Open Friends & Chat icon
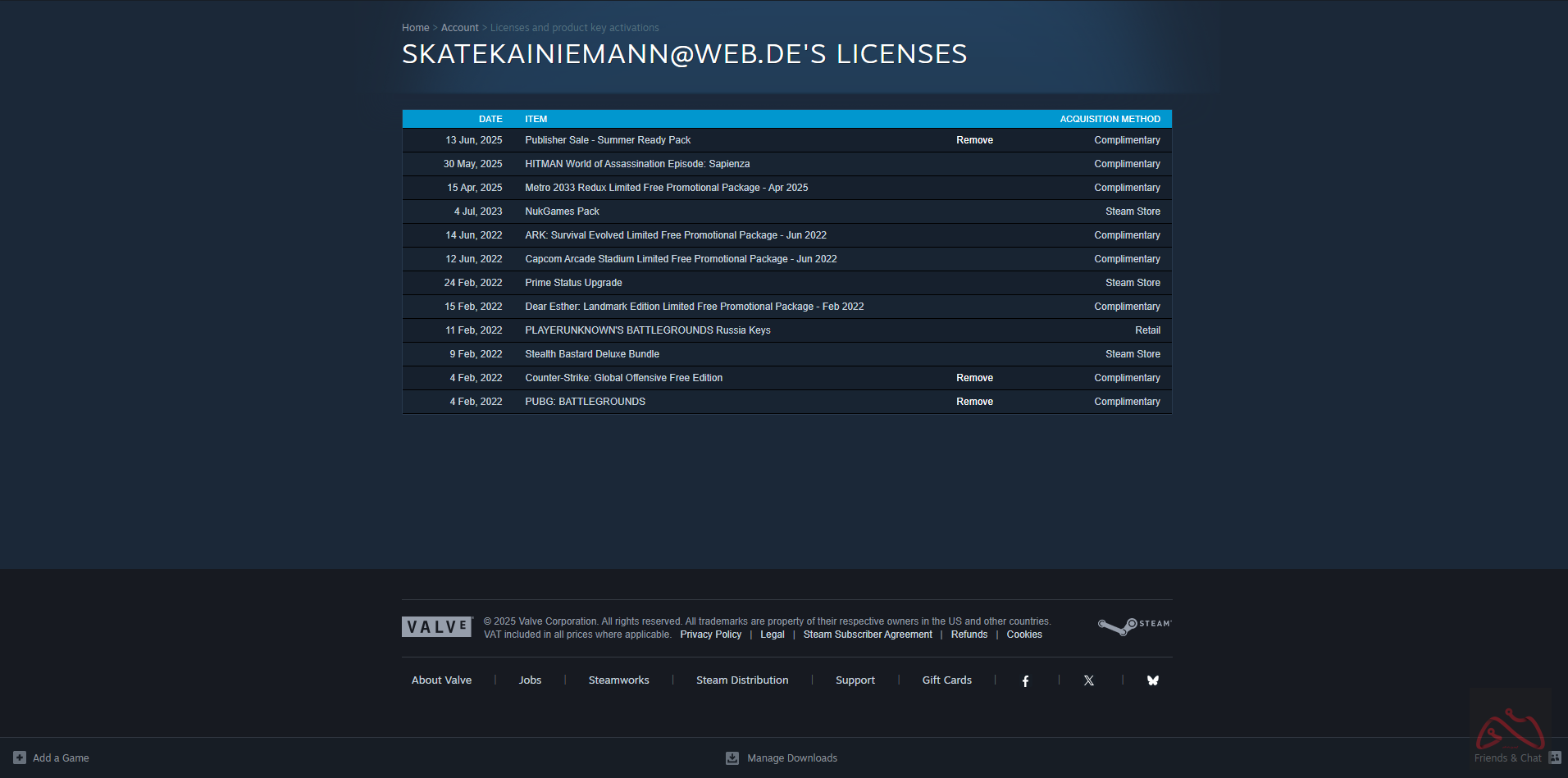The image size is (1568, 778). [x=1554, y=758]
